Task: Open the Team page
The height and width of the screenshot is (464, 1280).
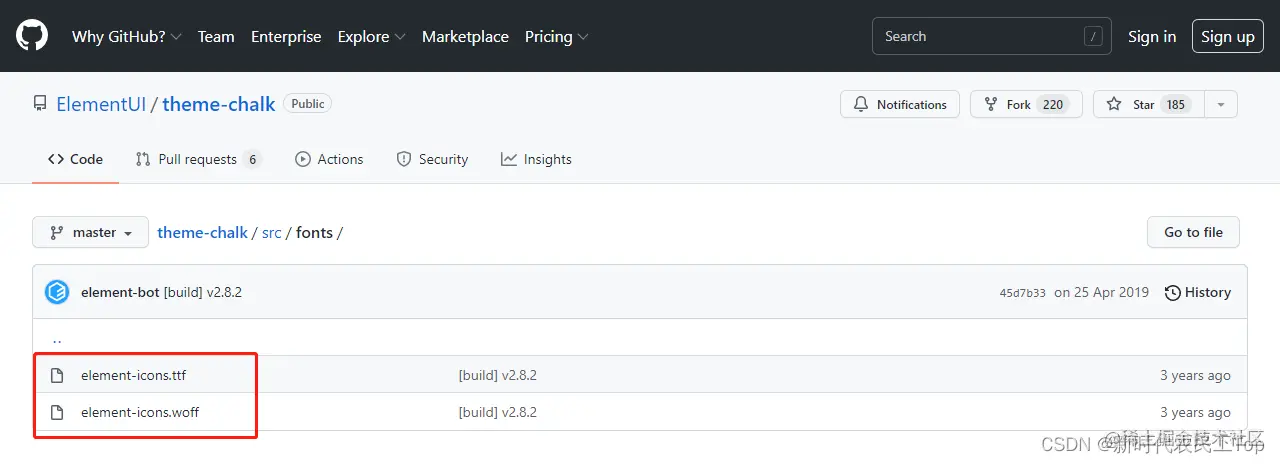Action: click(x=216, y=36)
